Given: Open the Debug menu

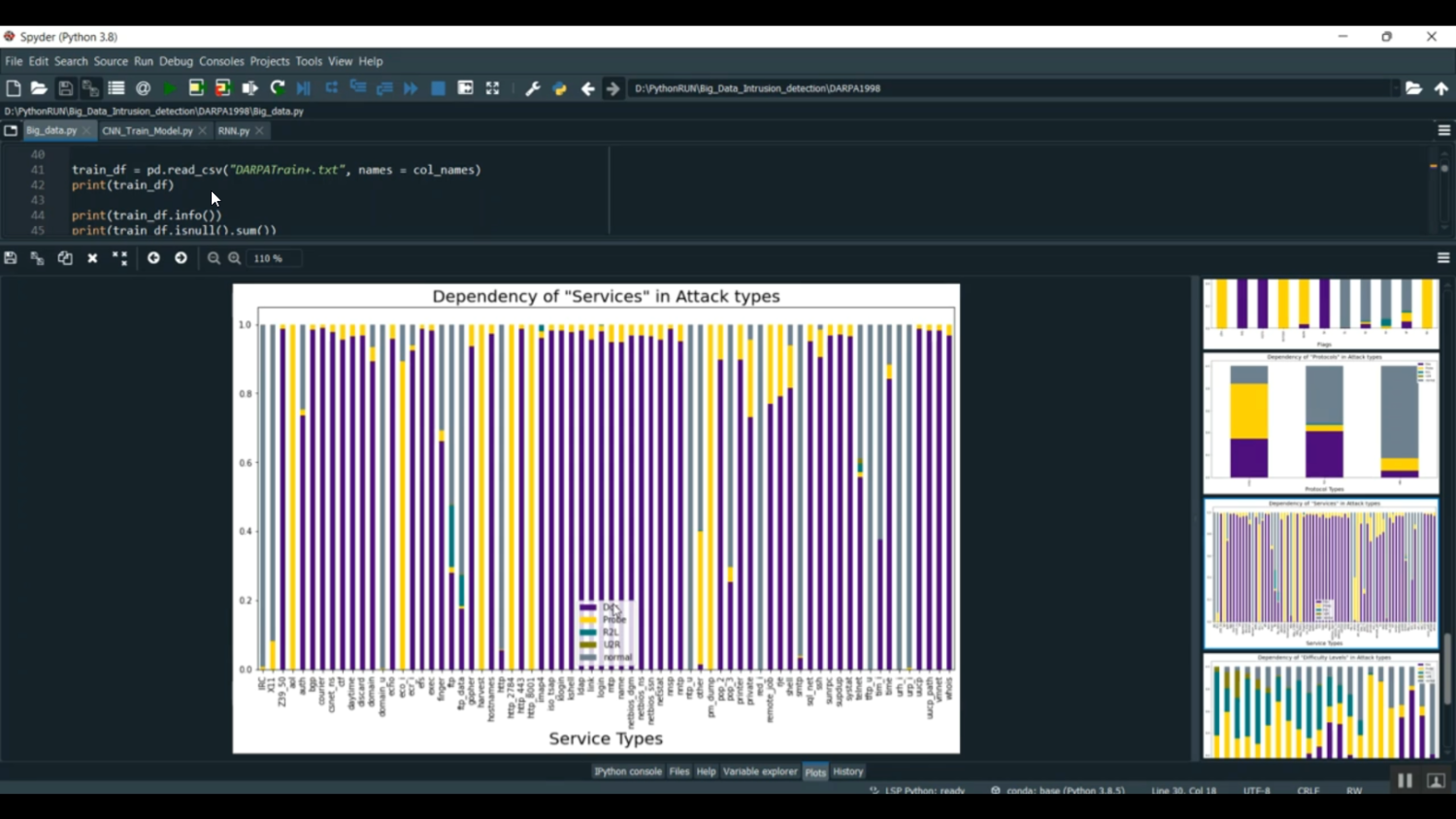Looking at the screenshot, I should (176, 61).
